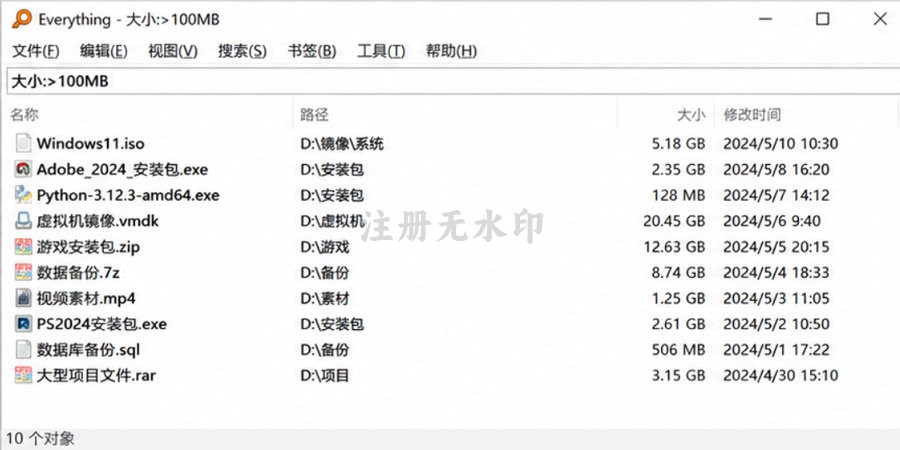
Task: Select file name Python-3.12.3-amd64.exe
Action: pos(128,195)
